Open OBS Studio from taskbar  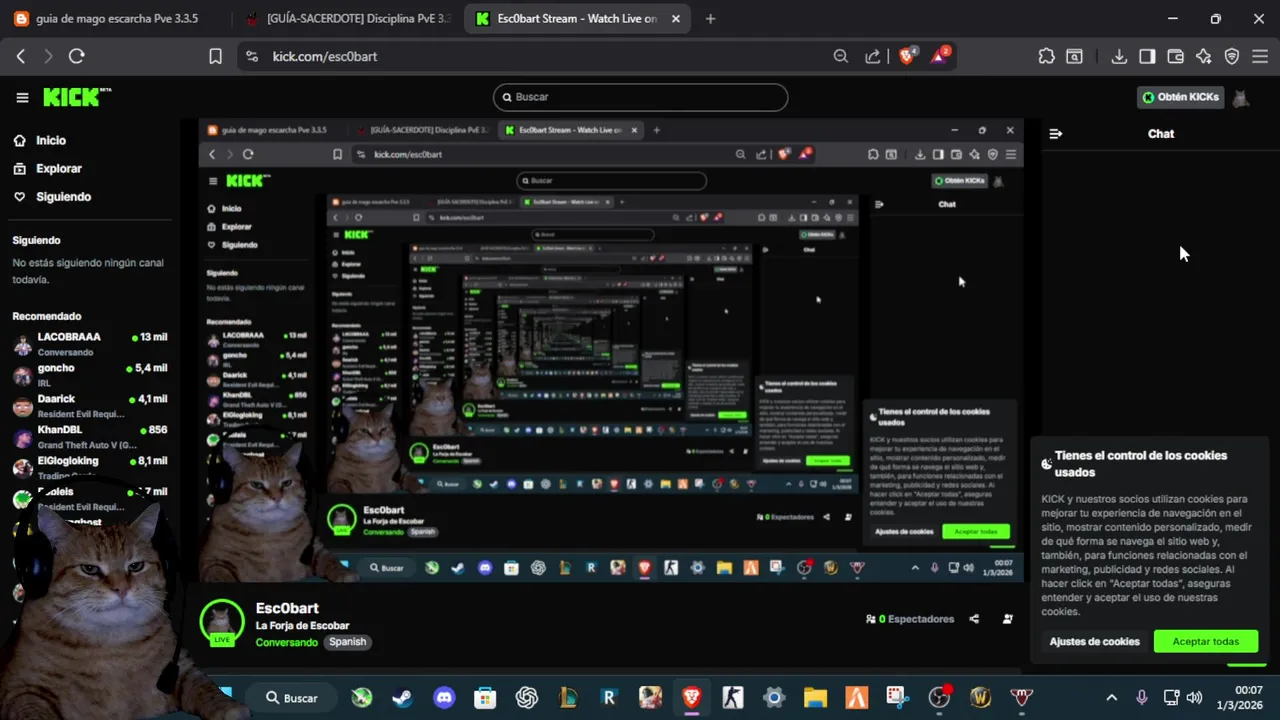pos(939,697)
